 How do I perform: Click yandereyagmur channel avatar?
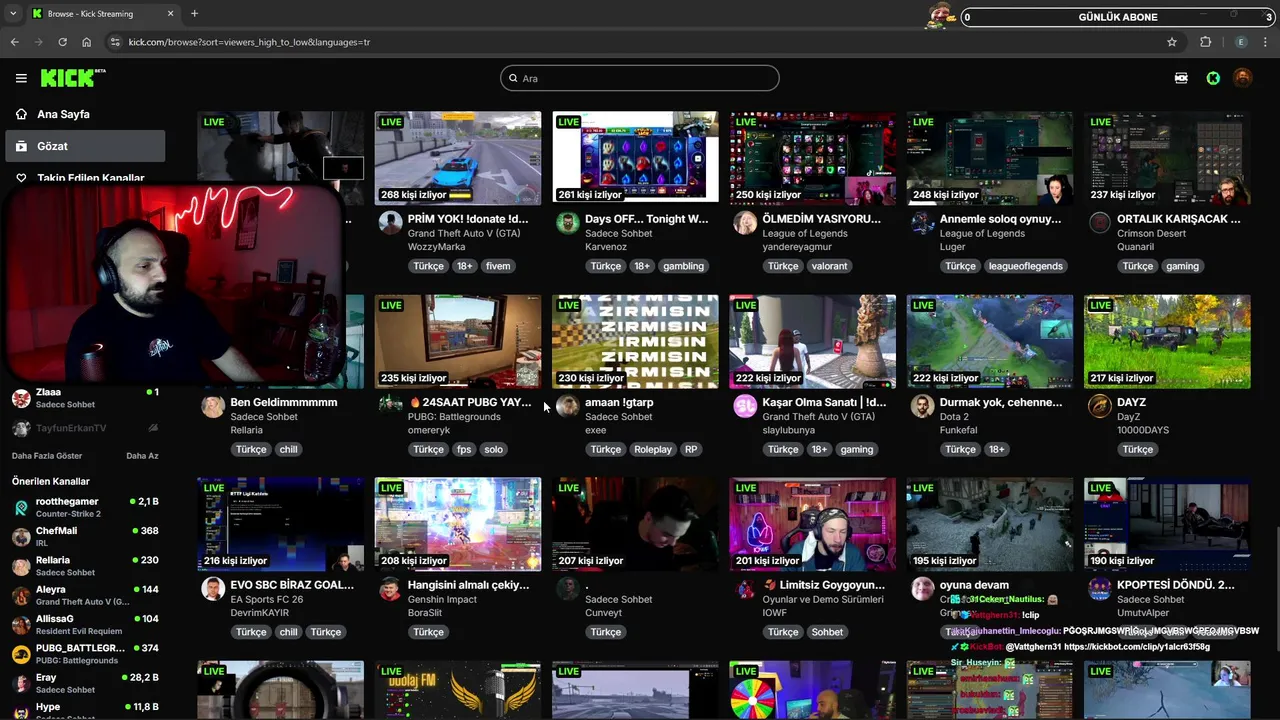point(745,222)
